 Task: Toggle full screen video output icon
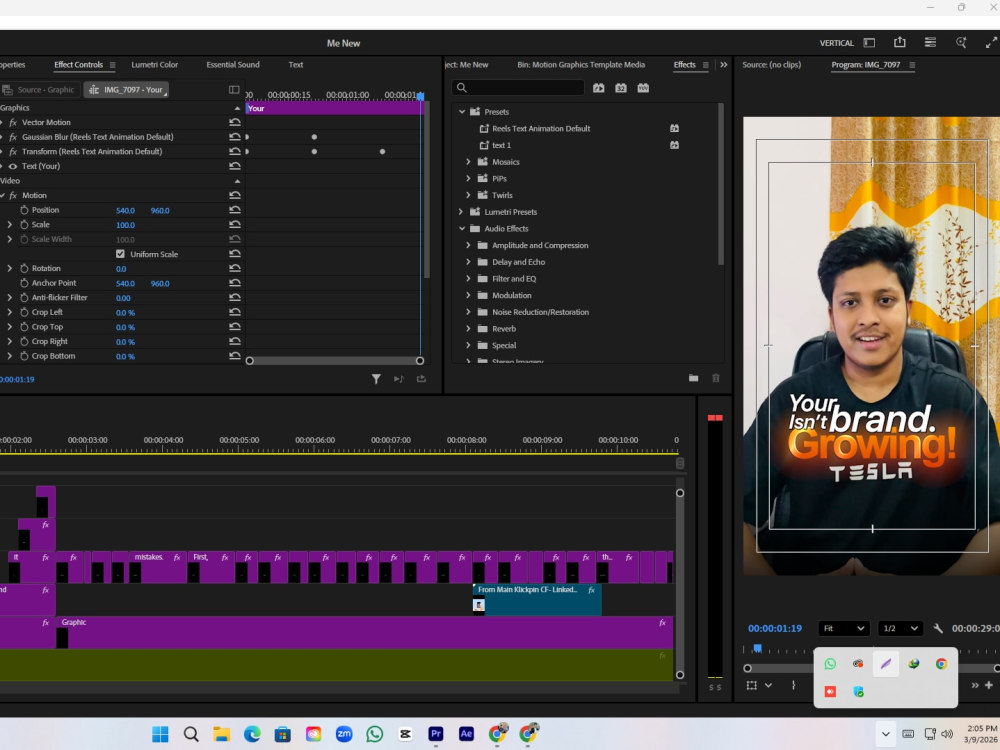coord(991,43)
